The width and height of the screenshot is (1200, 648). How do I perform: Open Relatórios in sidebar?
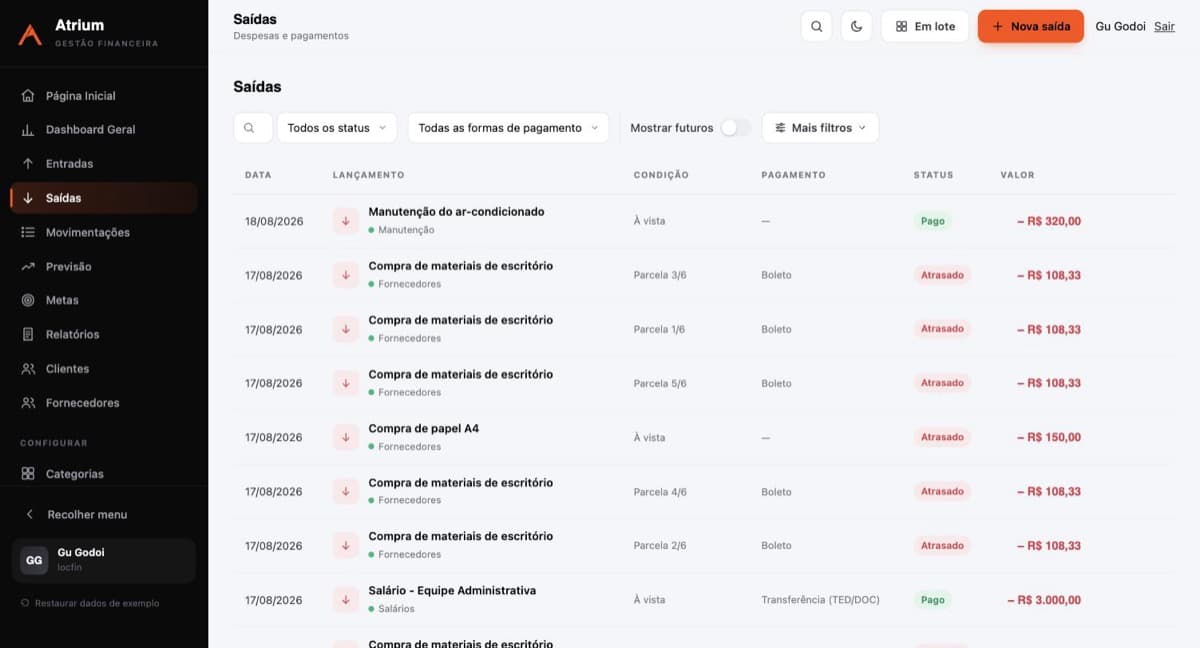[104, 334]
